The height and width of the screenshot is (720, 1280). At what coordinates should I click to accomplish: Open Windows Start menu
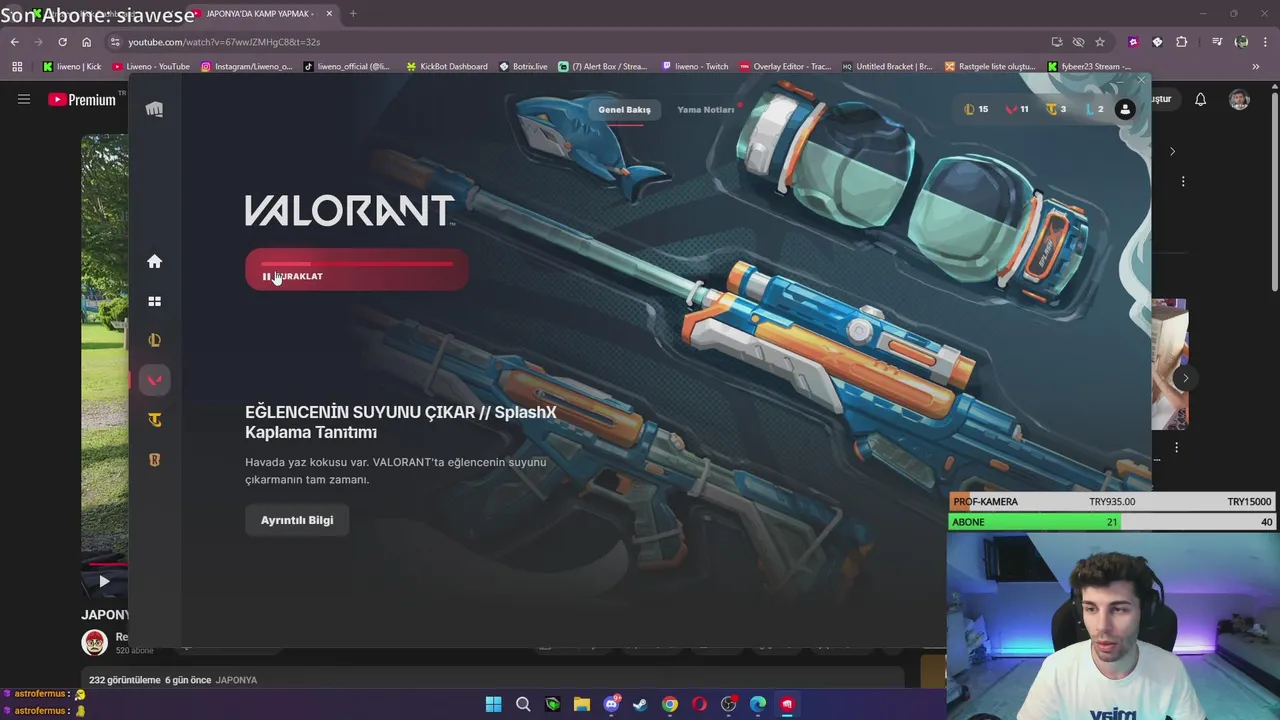tap(493, 704)
